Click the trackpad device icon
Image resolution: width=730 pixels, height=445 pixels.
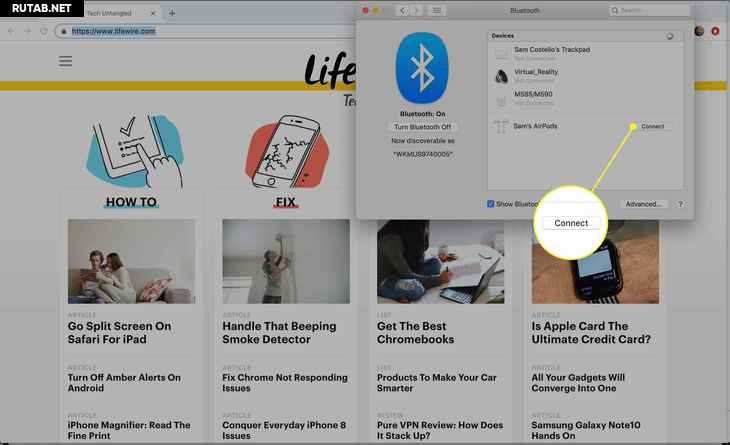click(x=501, y=53)
